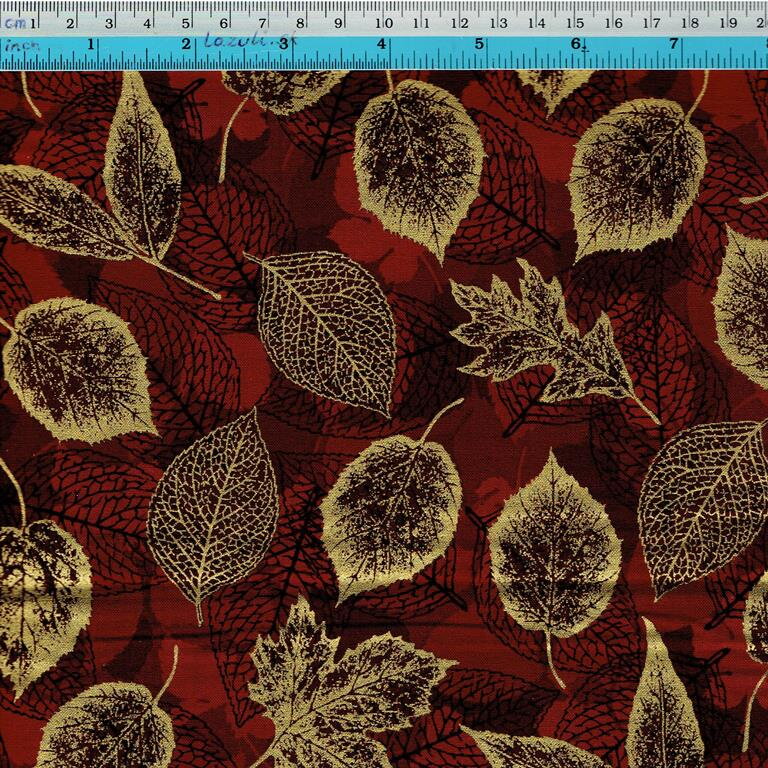Click the "7" mark on the blue inch ruler
The width and height of the screenshot is (768, 768).
(673, 44)
